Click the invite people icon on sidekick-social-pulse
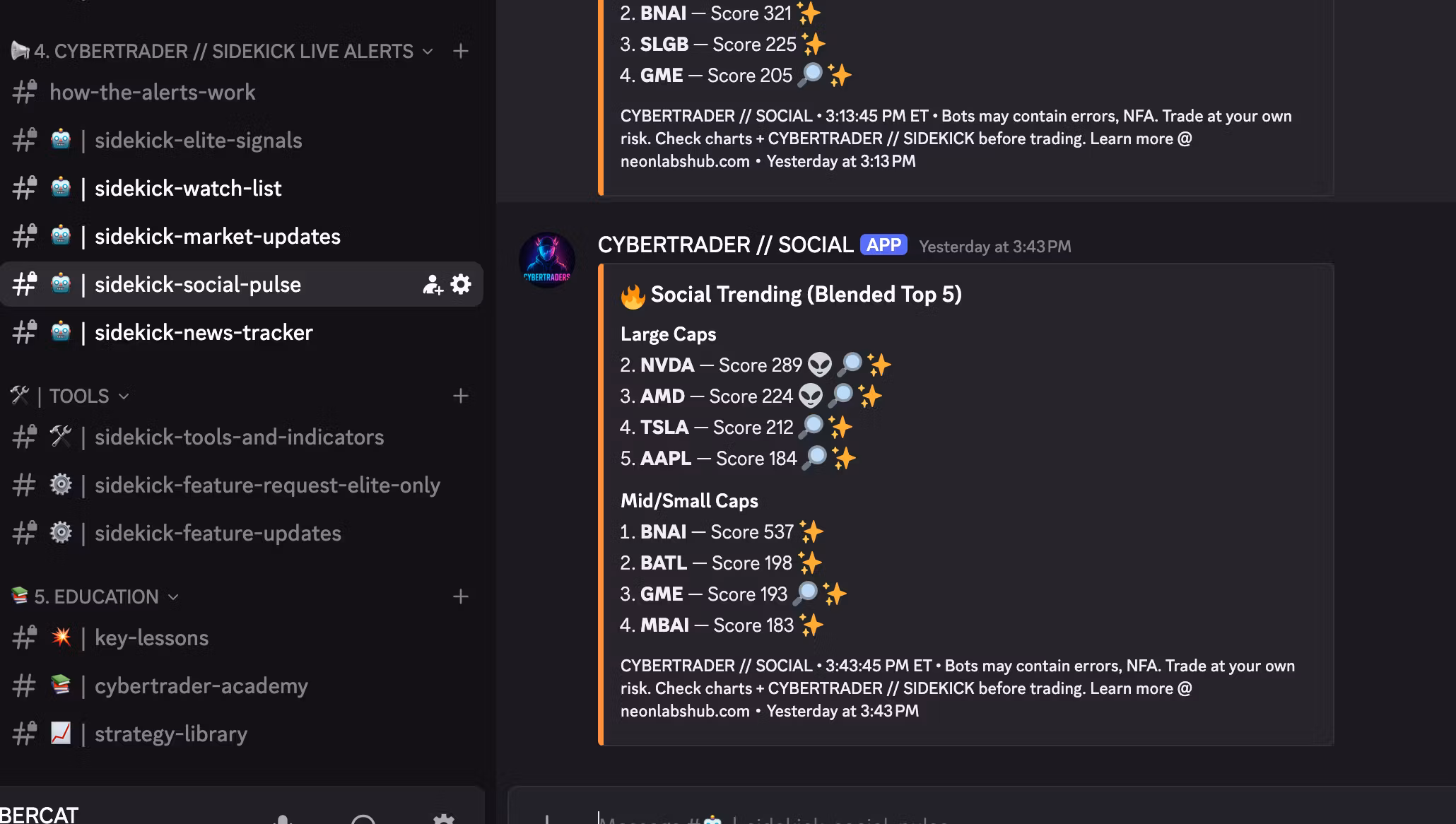Screen dimensions: 1456x824 tap(432, 284)
